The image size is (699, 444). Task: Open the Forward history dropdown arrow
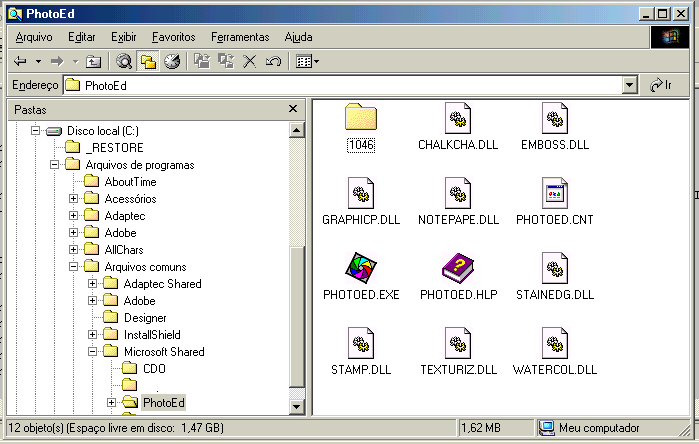point(75,62)
